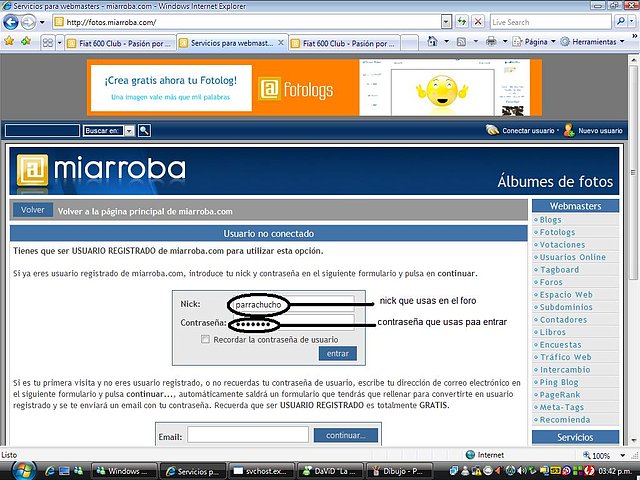
Task: Open the Fotologs sidebar link
Action: (x=557, y=232)
